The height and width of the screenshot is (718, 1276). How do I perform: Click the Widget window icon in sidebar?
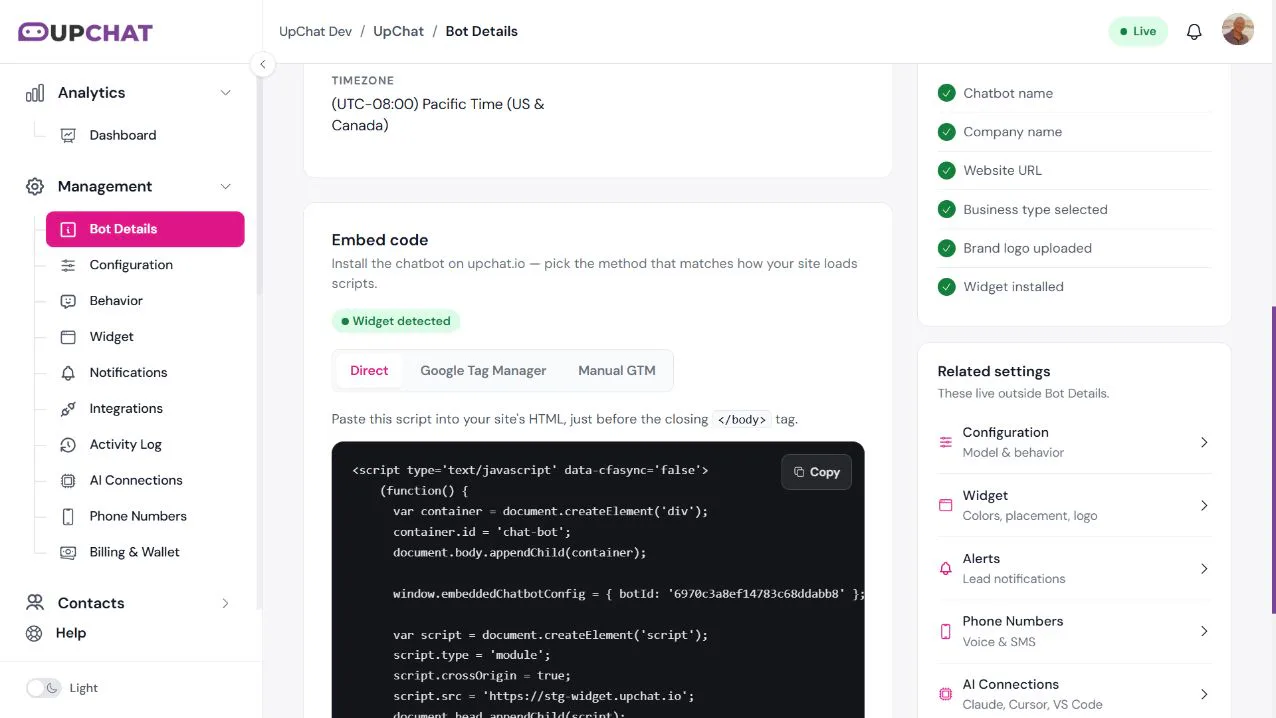click(x=68, y=337)
